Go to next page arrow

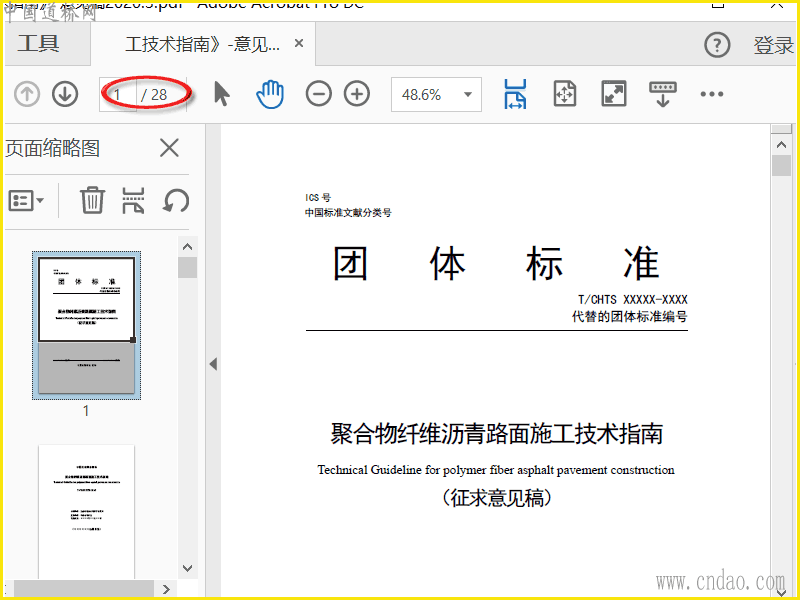(x=65, y=94)
